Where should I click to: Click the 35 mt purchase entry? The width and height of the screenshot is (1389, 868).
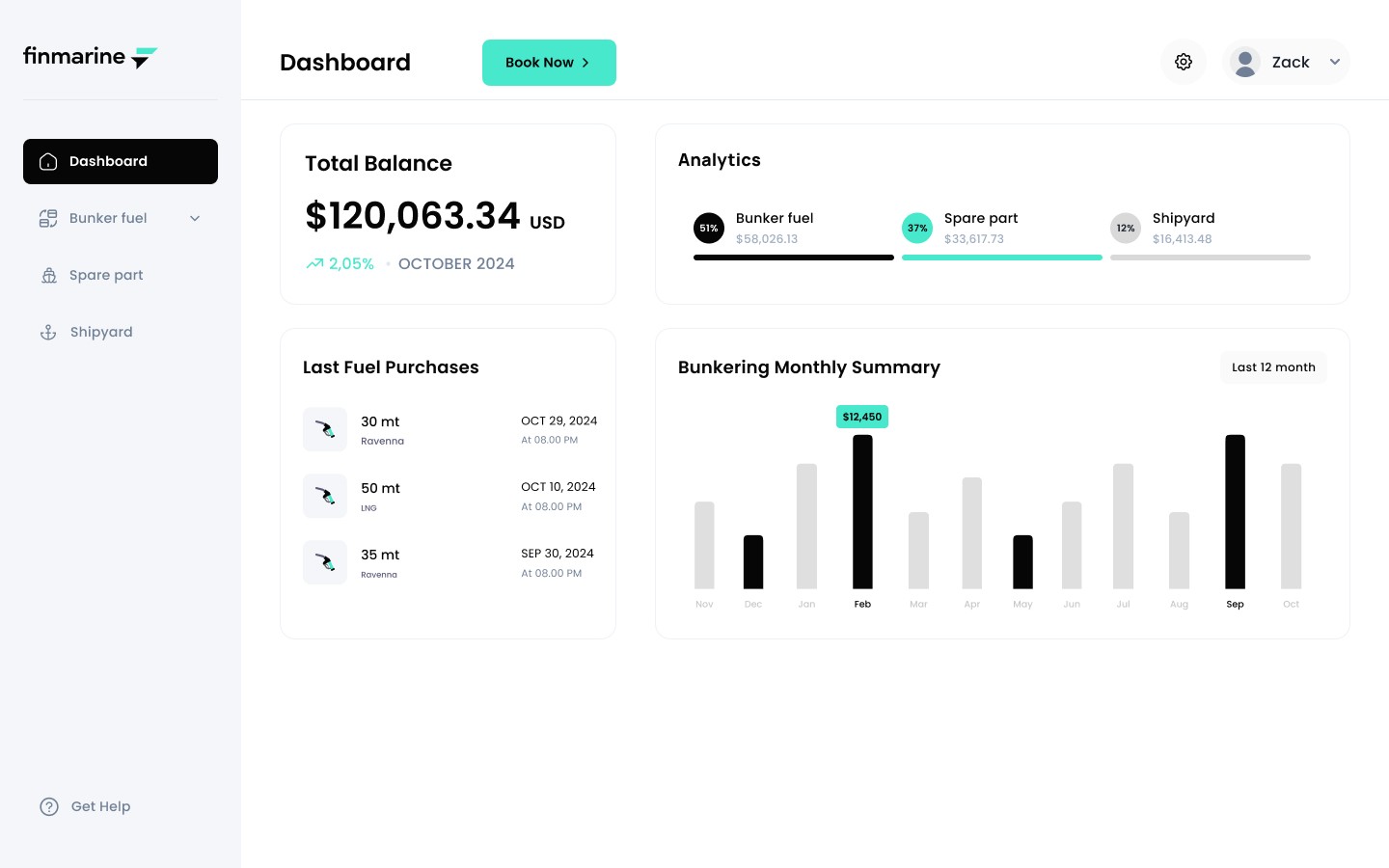pos(450,562)
